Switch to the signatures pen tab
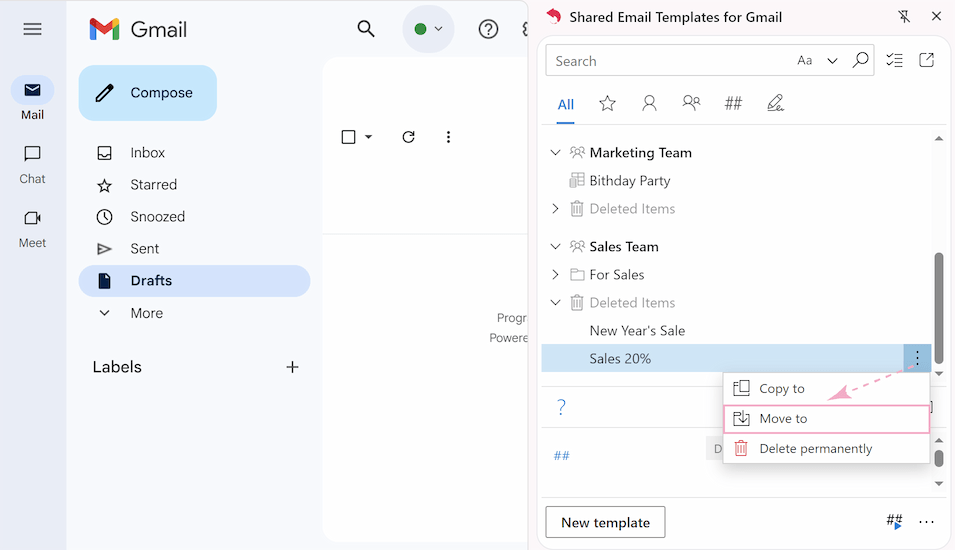 775,103
